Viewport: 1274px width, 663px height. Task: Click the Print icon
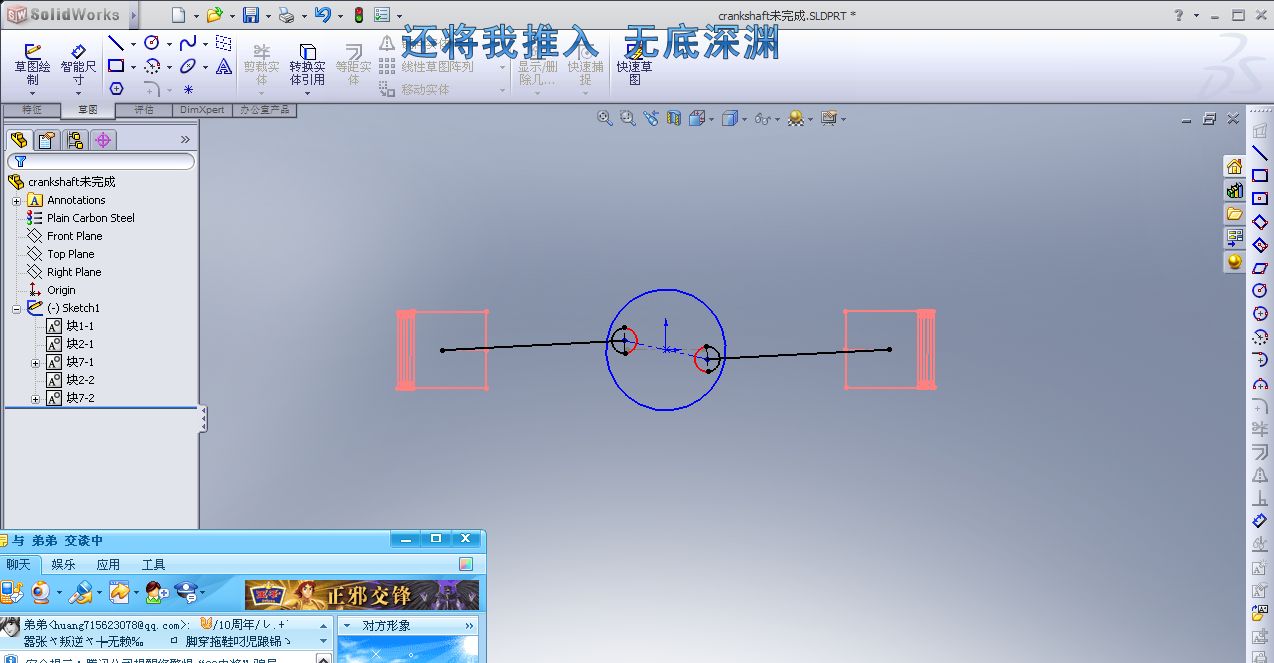(x=286, y=15)
